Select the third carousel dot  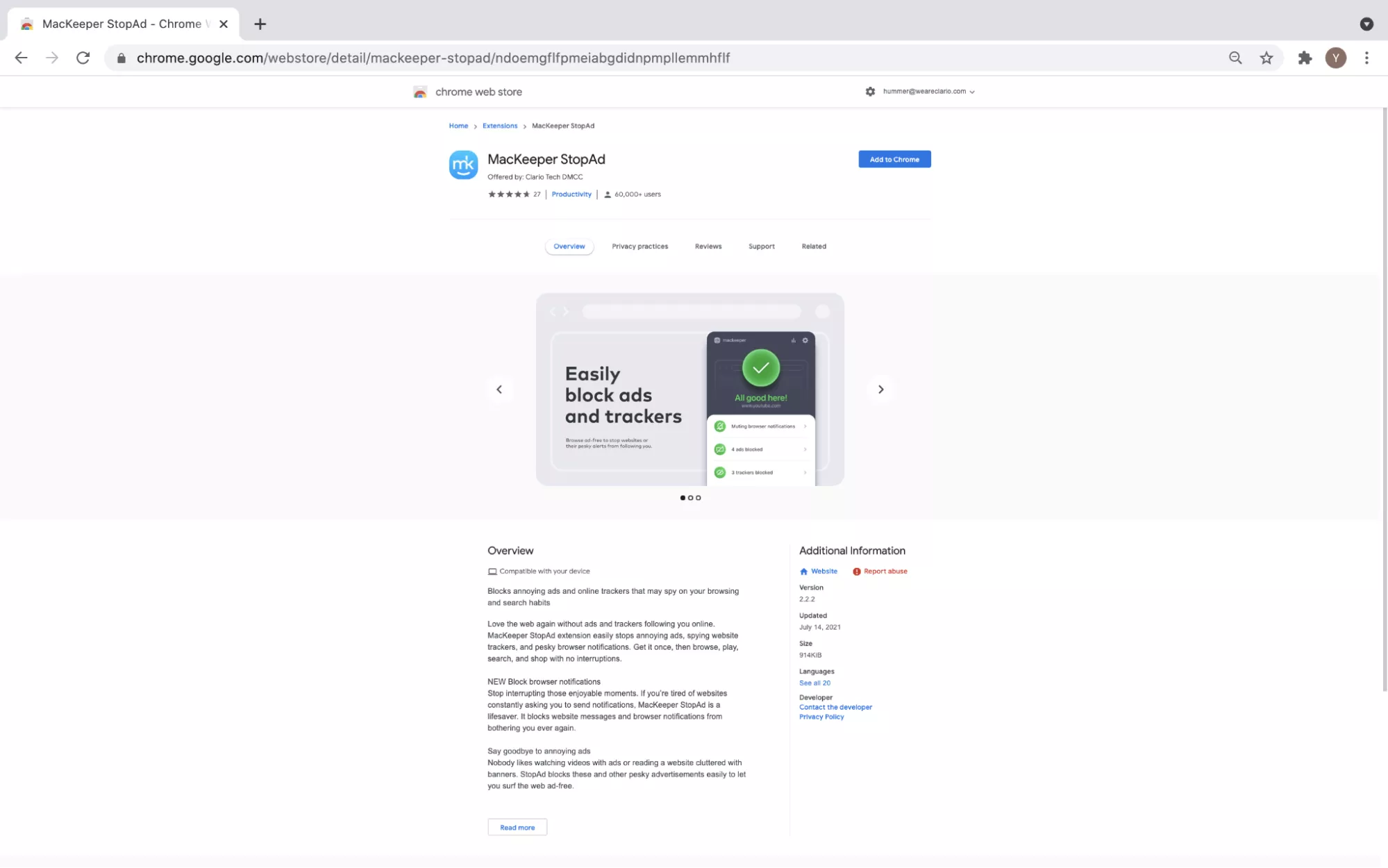(699, 498)
